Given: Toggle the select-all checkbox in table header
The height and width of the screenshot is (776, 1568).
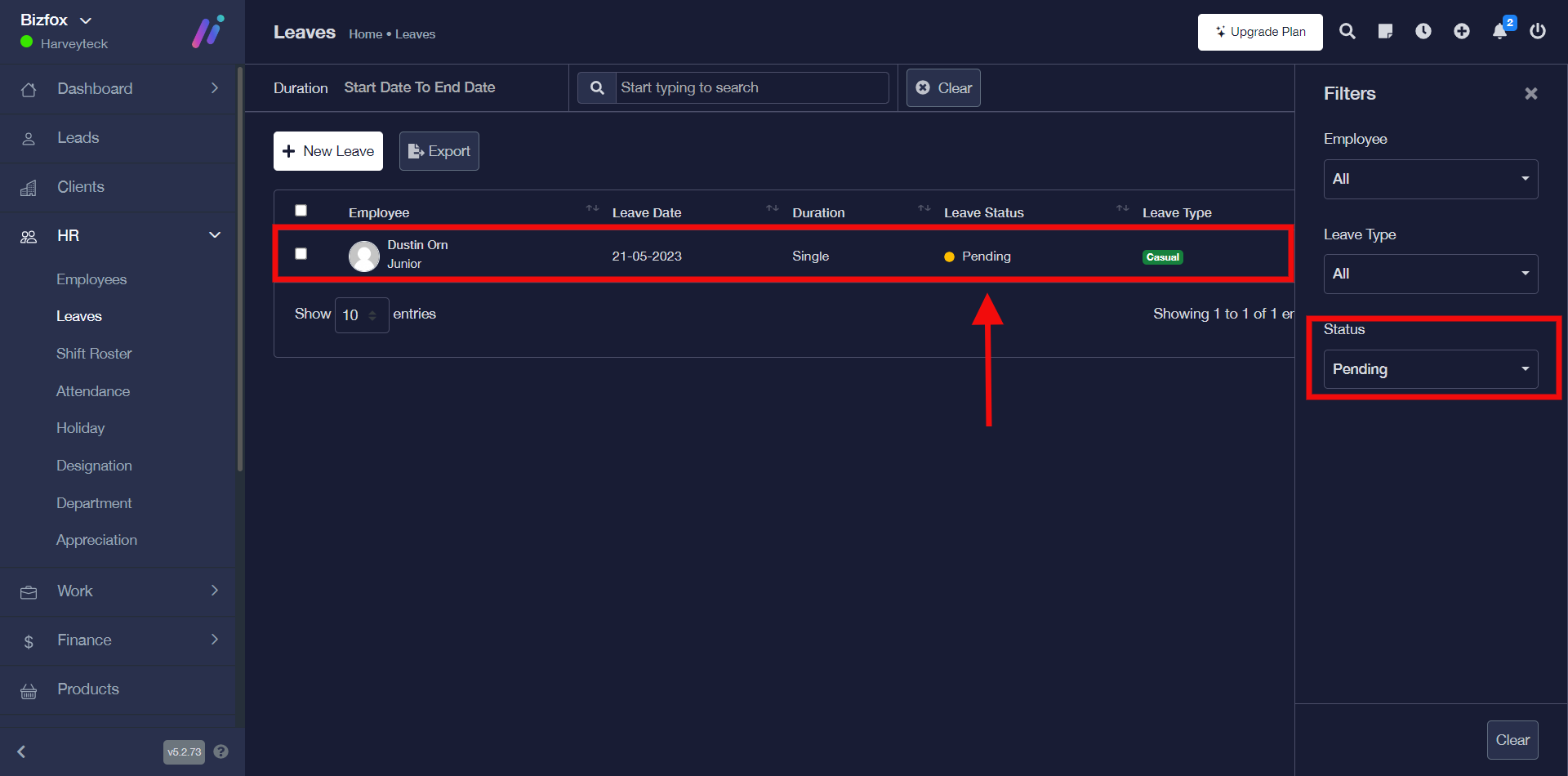Looking at the screenshot, I should 301,211.
